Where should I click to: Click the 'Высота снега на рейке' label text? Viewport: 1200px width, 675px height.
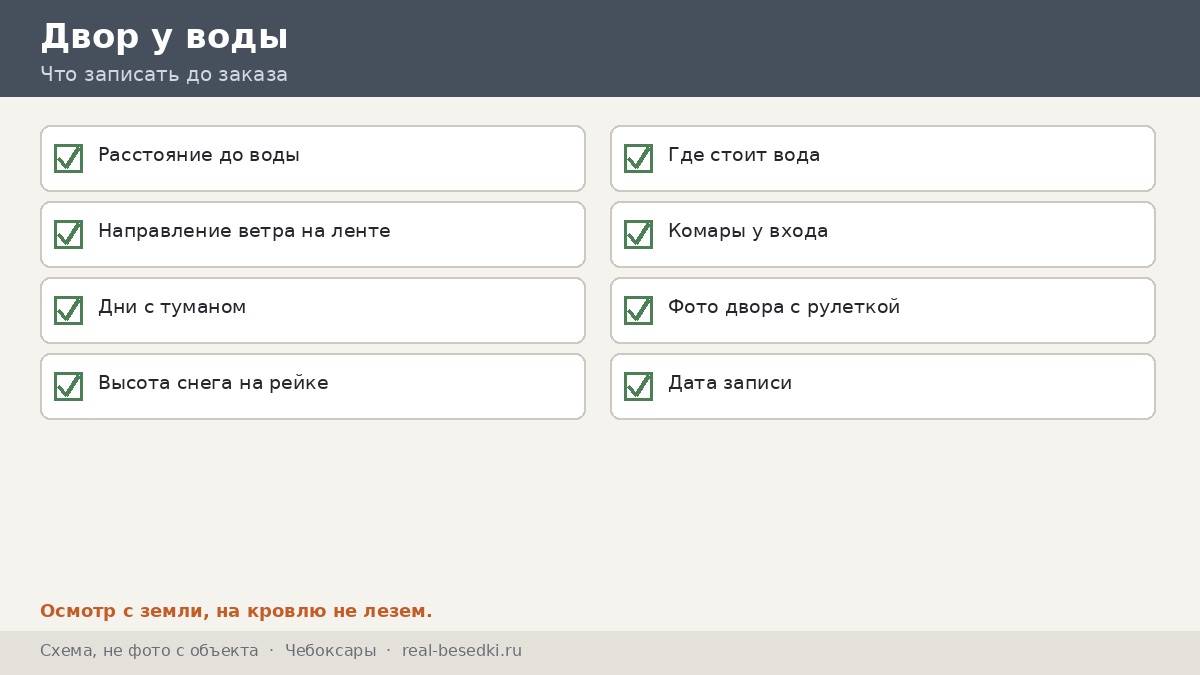(x=213, y=383)
